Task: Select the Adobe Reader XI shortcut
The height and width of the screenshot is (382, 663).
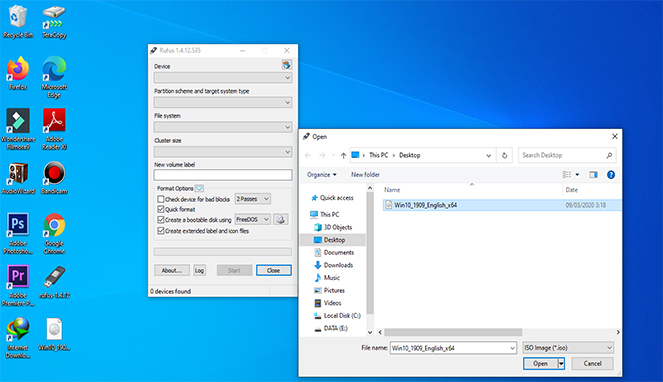Action: pos(54,129)
